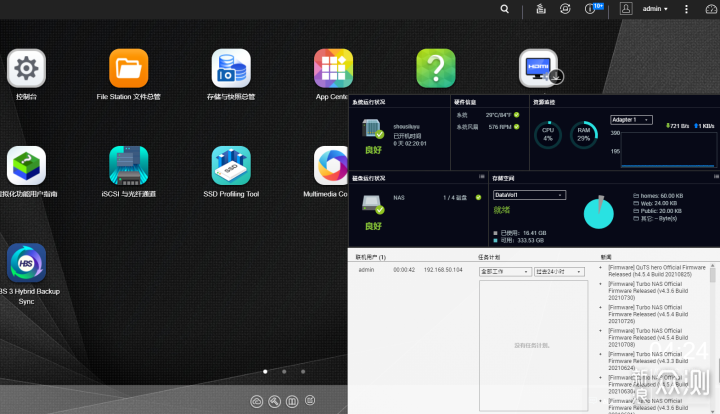Click the Web: 24.00 KB folder entry
The width and height of the screenshot is (720, 414).
tap(655, 203)
